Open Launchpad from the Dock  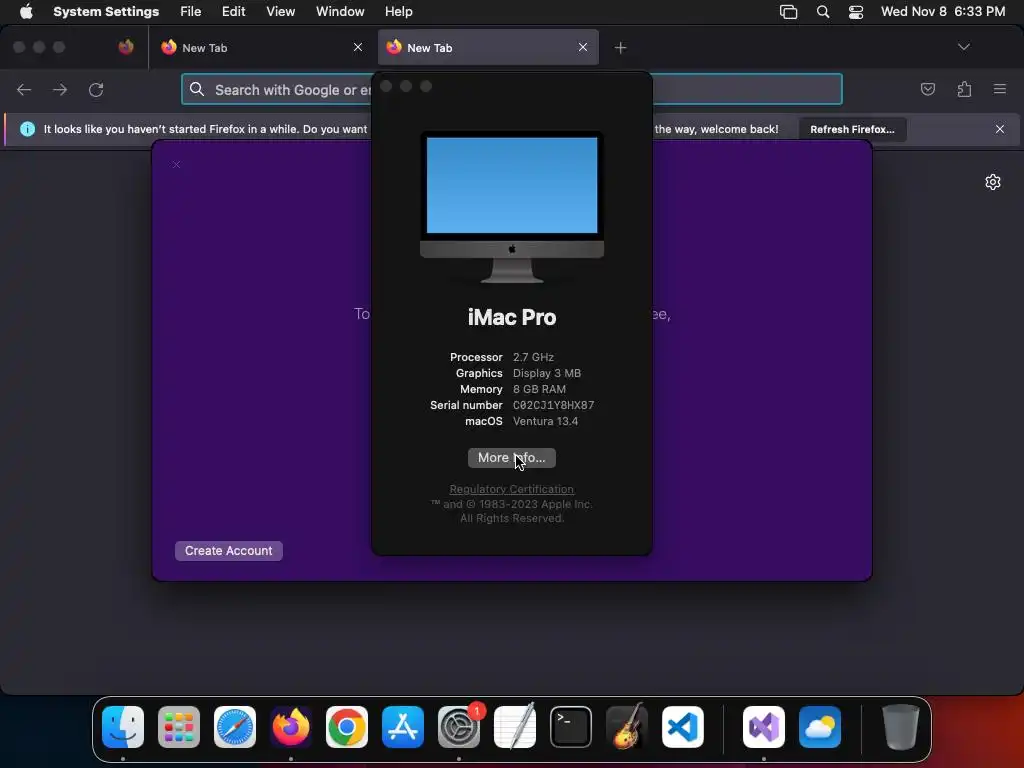click(x=179, y=727)
